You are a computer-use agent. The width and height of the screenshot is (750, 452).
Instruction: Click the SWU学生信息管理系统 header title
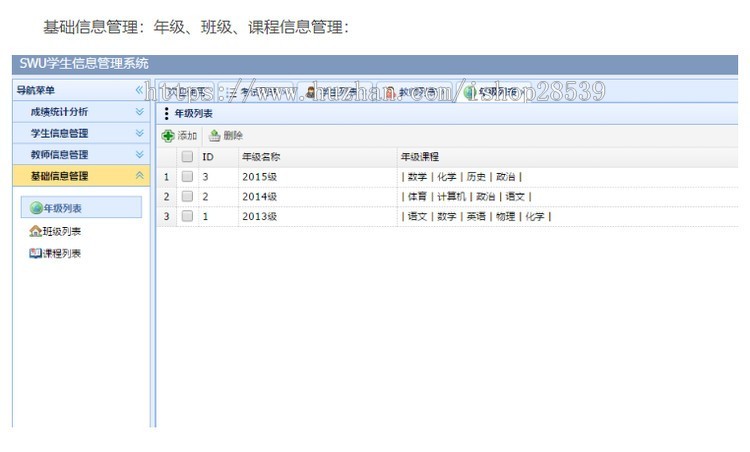coord(84,64)
